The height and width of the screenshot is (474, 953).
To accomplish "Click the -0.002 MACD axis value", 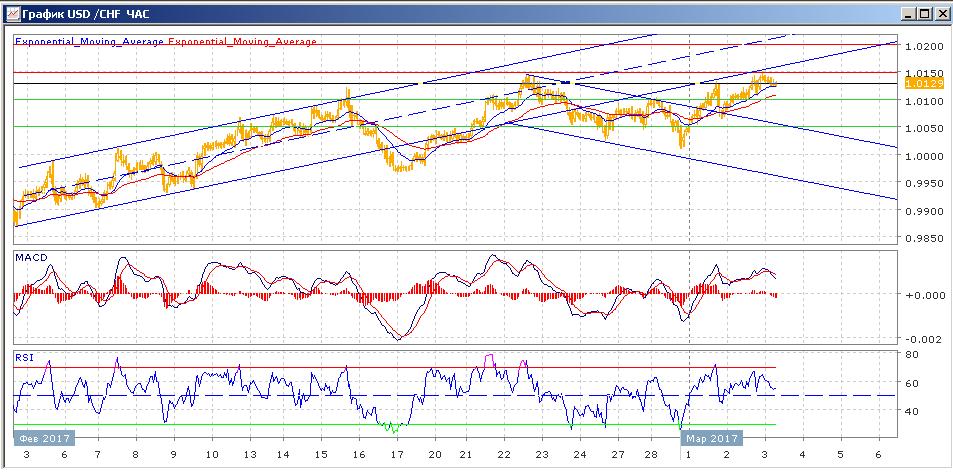I will [923, 339].
